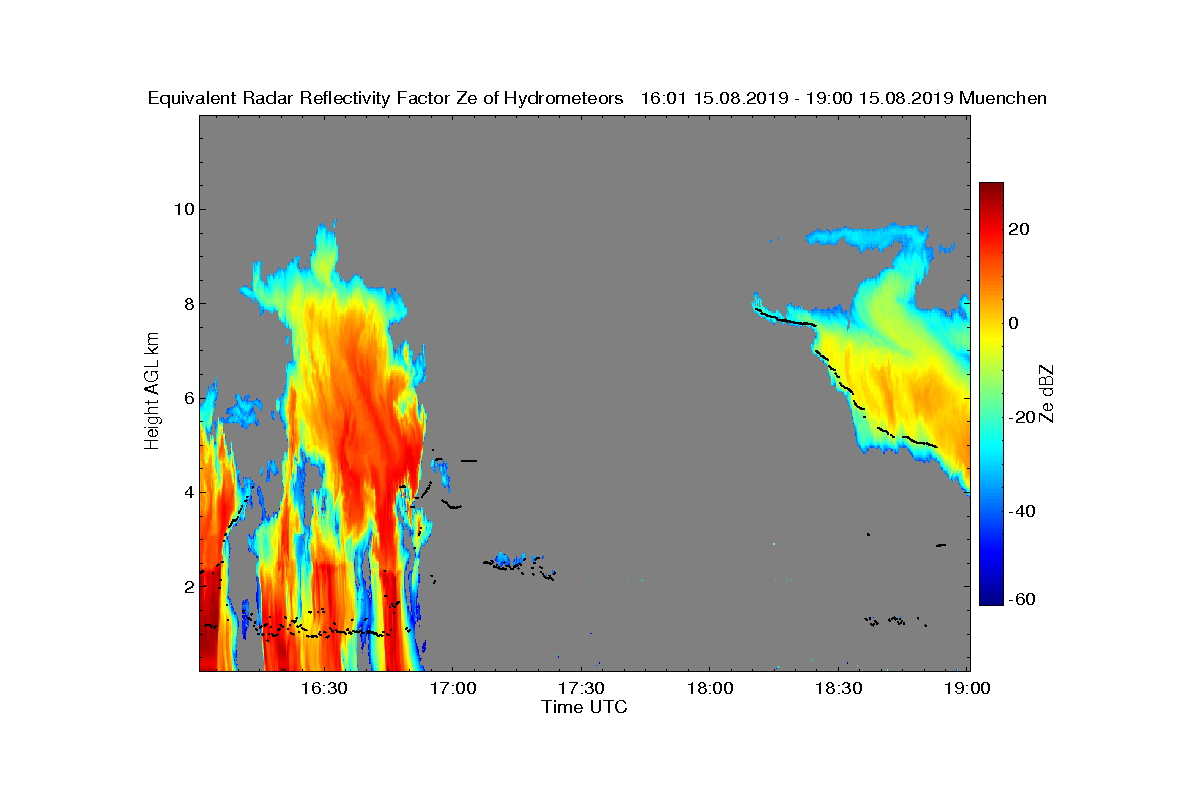Click the 17:30 time tick label
Image resolution: width=1200 pixels, height=800 pixels.
[581, 689]
